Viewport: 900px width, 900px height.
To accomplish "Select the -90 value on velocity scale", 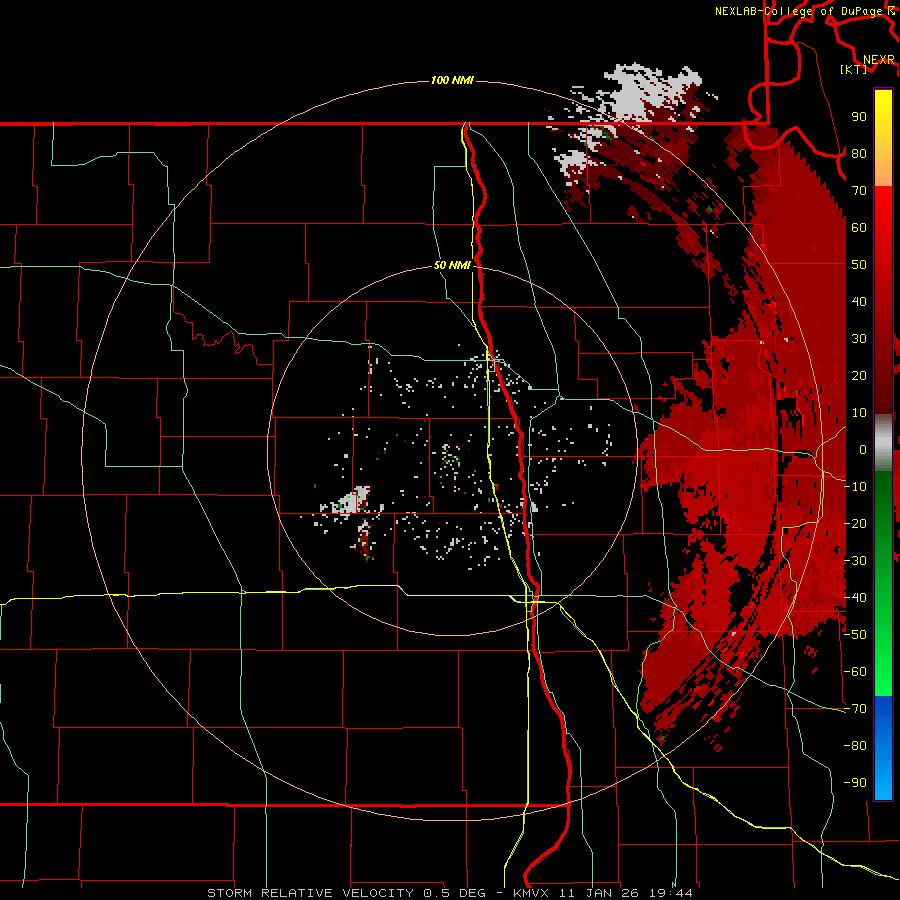I will pyautogui.click(x=855, y=783).
